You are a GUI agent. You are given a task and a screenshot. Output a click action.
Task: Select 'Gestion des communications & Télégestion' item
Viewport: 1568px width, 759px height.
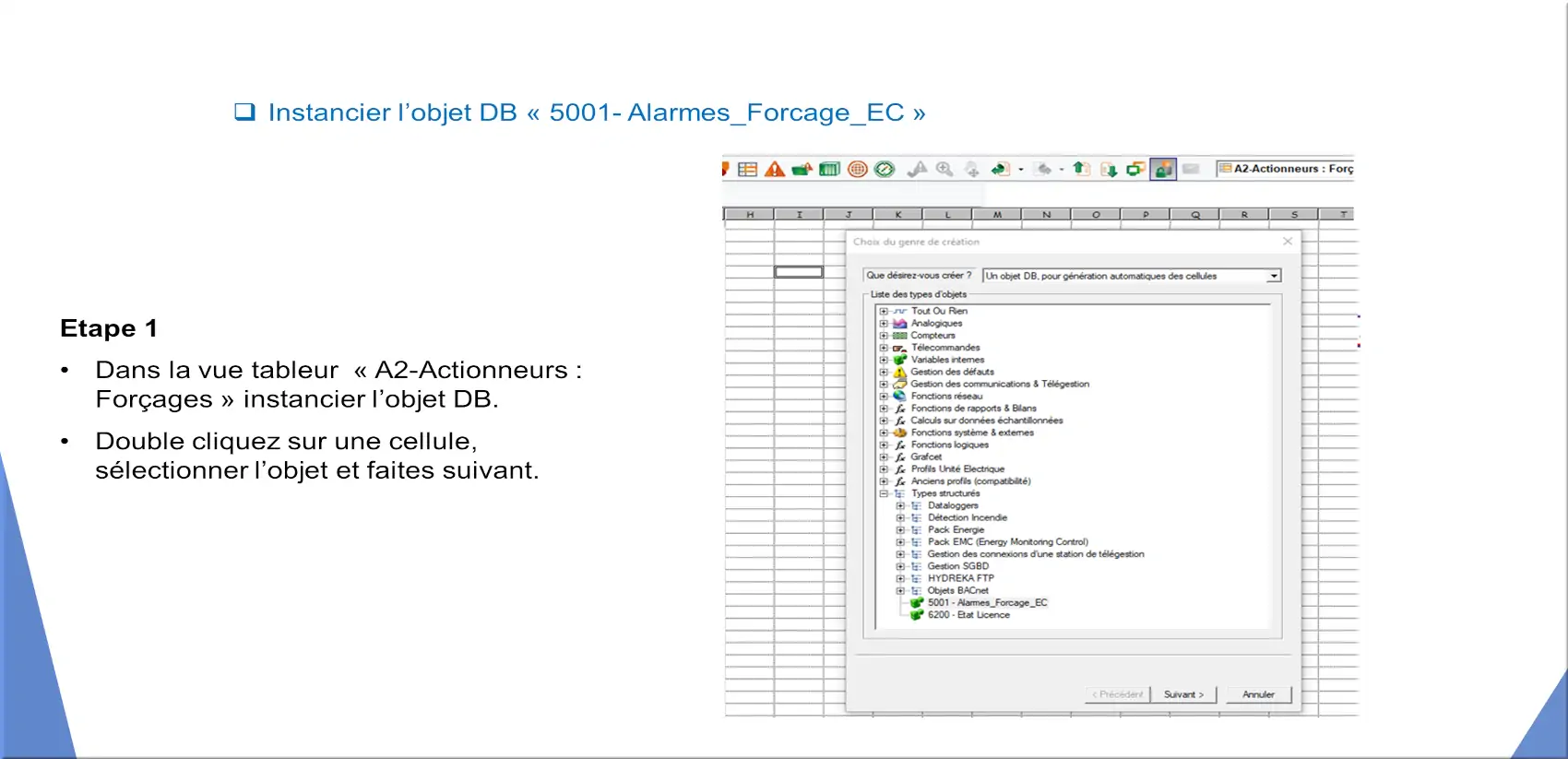tap(1000, 384)
